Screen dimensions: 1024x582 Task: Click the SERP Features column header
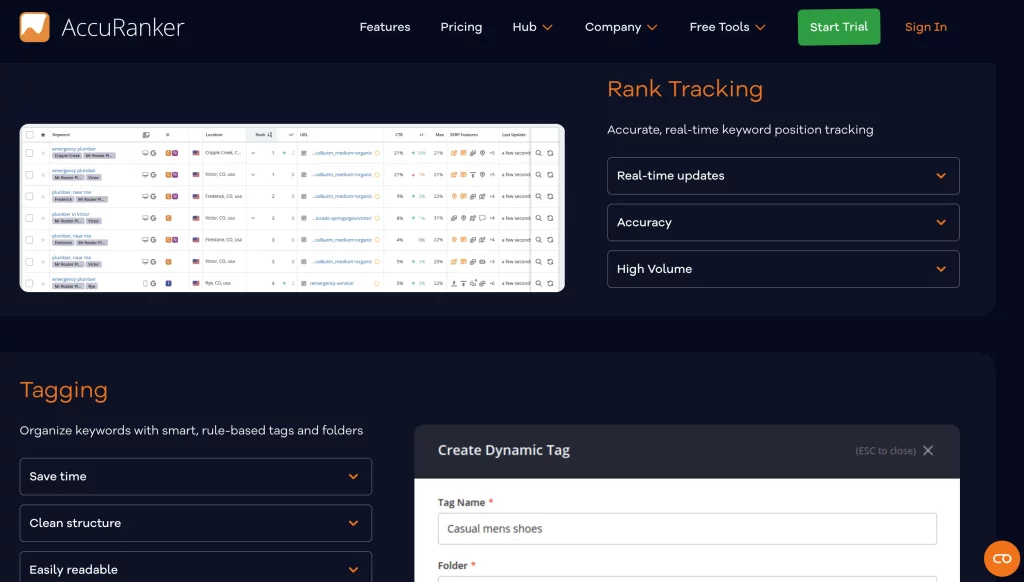464,135
